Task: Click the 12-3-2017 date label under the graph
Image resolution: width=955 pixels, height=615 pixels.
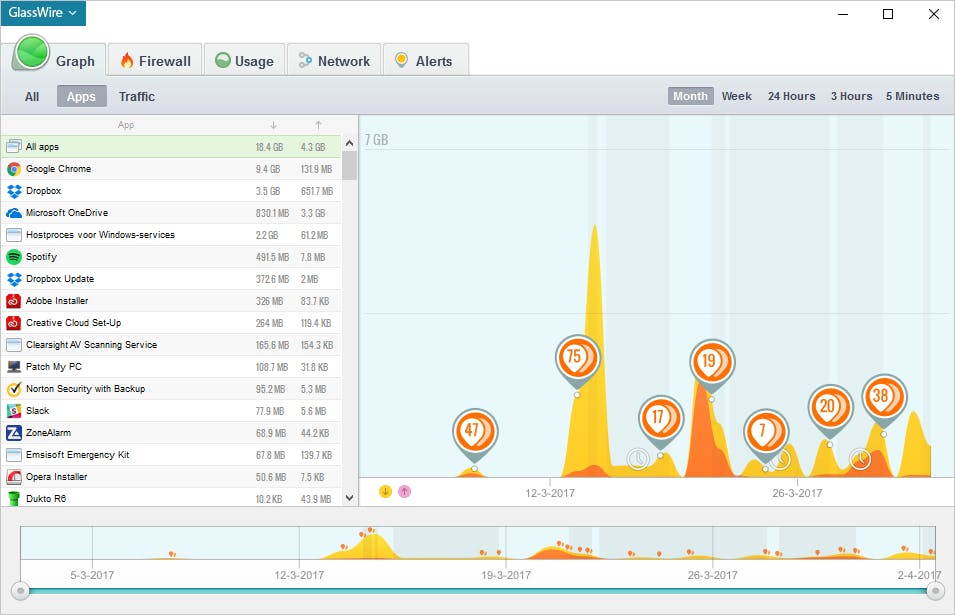Action: (550, 493)
